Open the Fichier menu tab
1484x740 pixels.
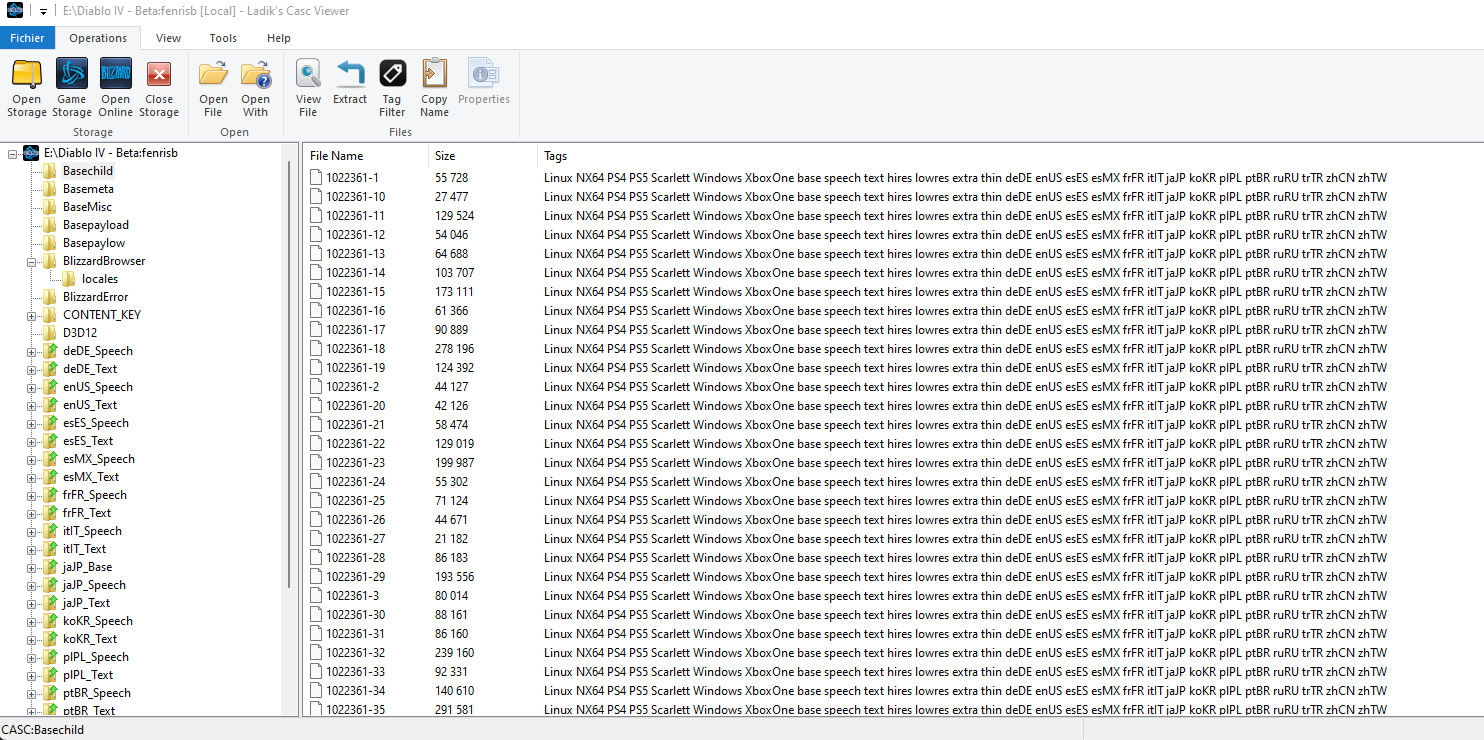tap(27, 38)
